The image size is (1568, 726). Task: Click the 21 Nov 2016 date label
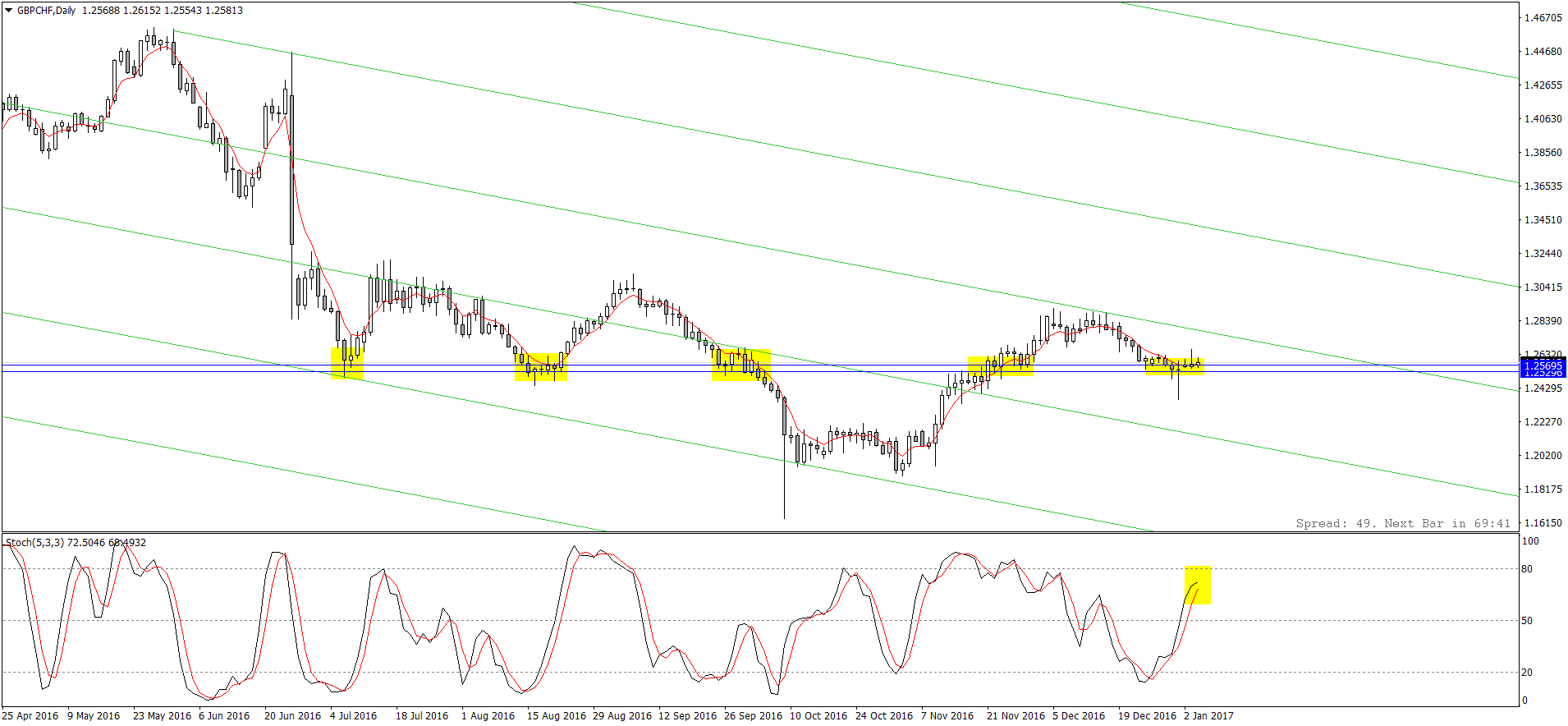[x=1016, y=715]
